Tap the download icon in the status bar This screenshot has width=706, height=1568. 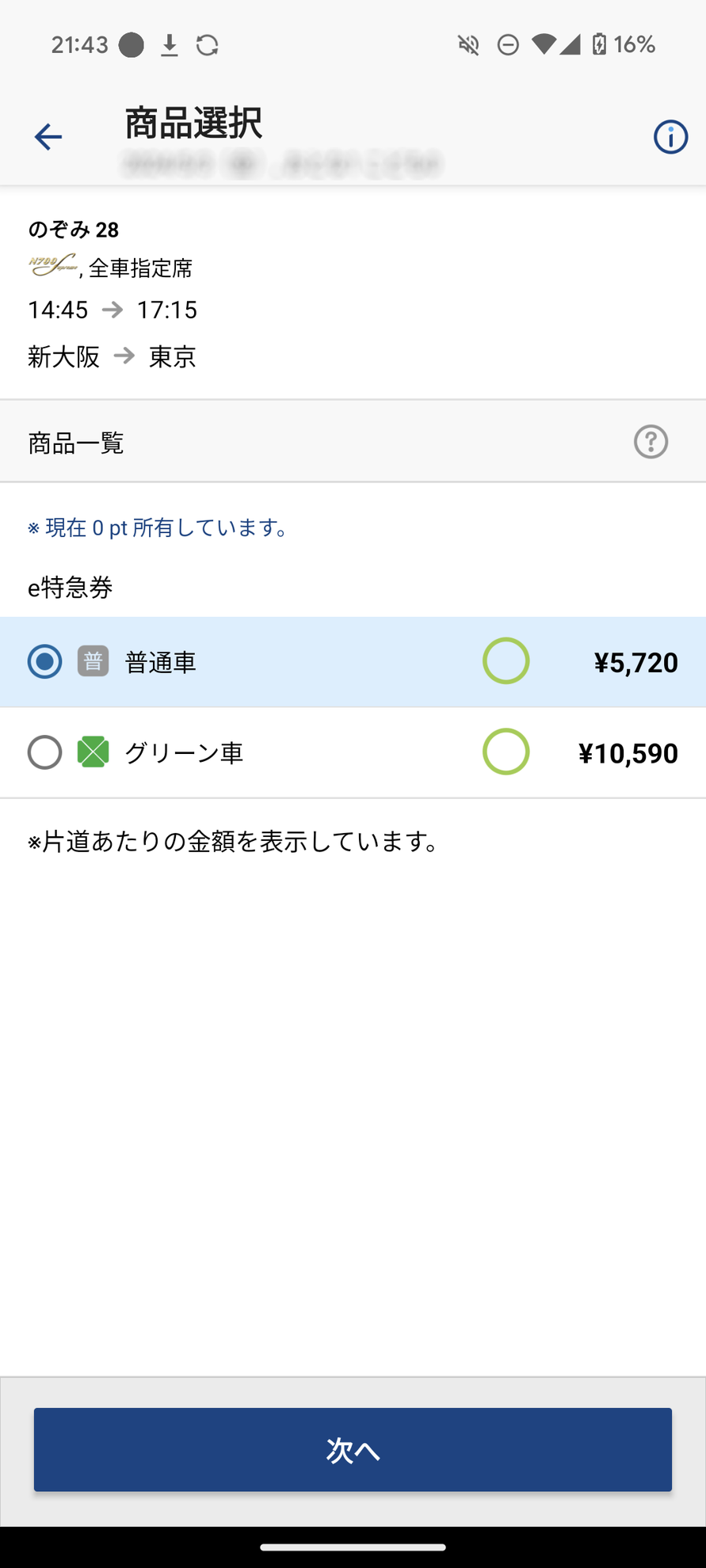click(168, 44)
